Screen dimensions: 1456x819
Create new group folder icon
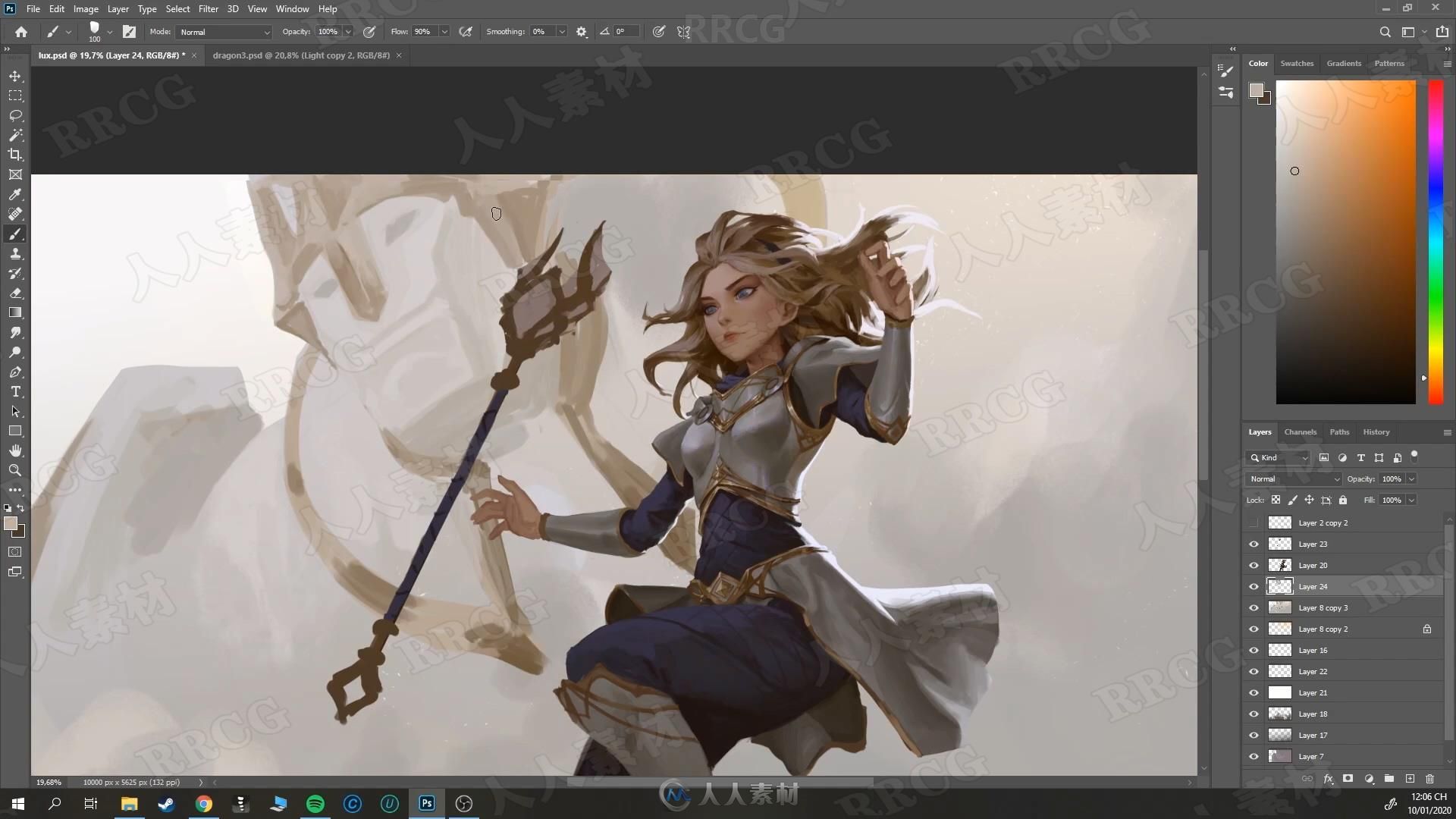click(x=1389, y=779)
